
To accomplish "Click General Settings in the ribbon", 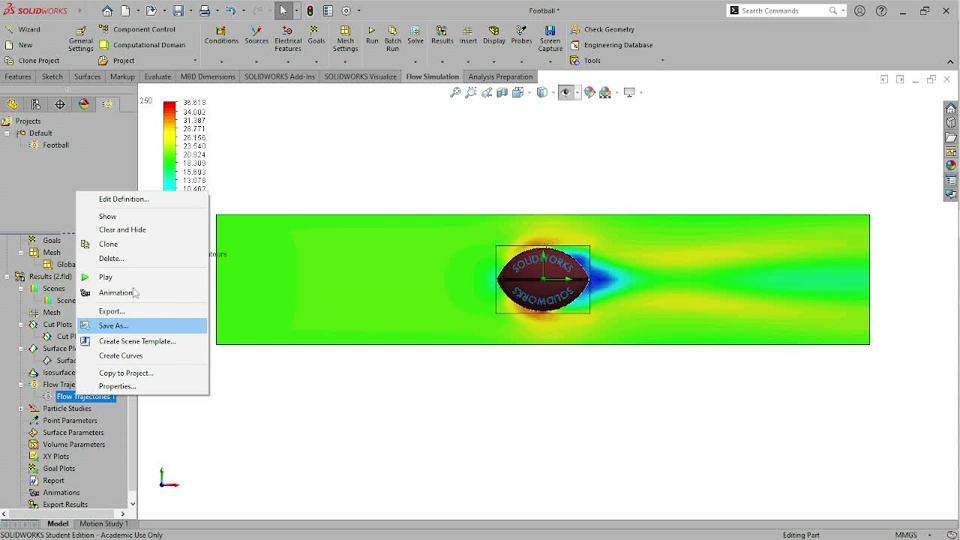I will click(81, 39).
